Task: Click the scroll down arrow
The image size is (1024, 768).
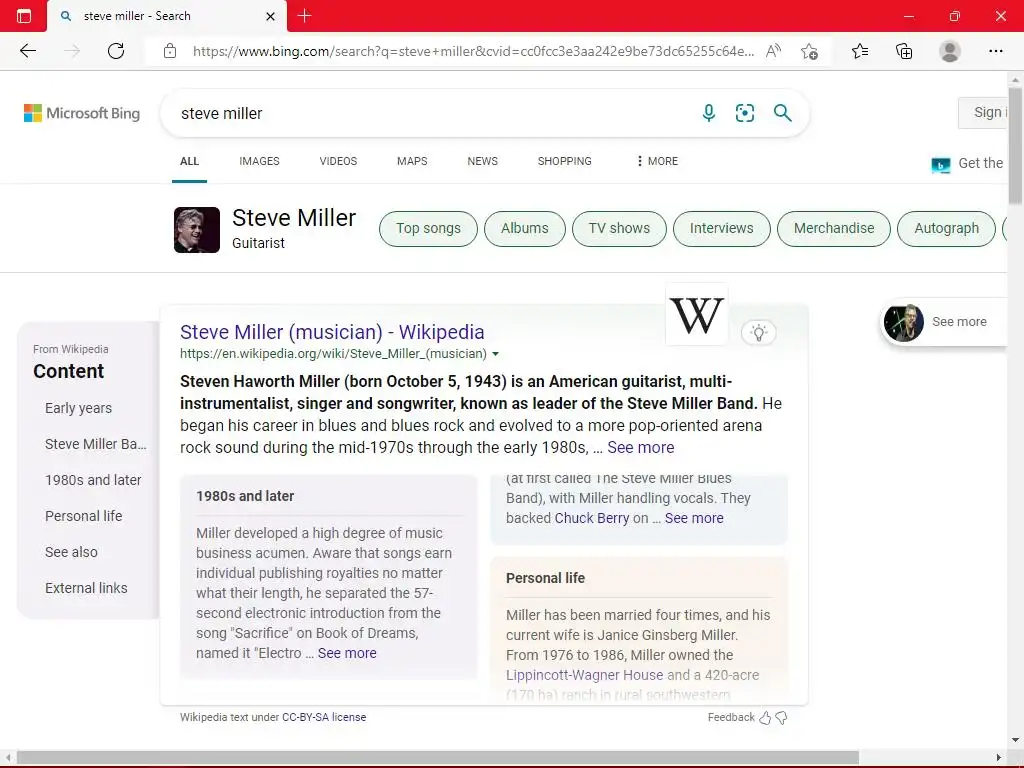Action: [x=1015, y=740]
